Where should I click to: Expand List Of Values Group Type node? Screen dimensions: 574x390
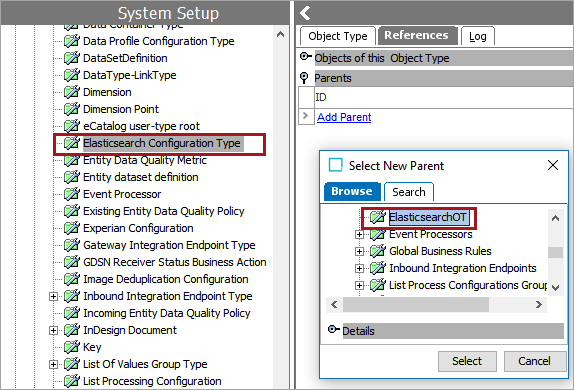pyautogui.click(x=53, y=364)
